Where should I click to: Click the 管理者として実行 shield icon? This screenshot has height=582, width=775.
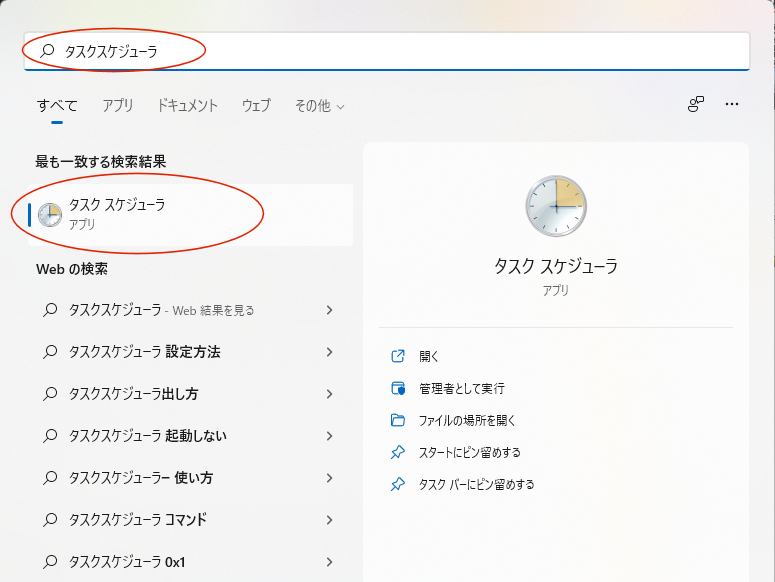pyautogui.click(x=398, y=388)
